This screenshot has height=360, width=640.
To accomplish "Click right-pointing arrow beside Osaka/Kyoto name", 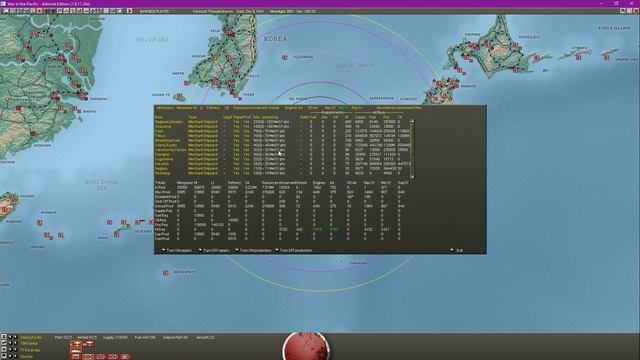I will [x=16, y=337].
